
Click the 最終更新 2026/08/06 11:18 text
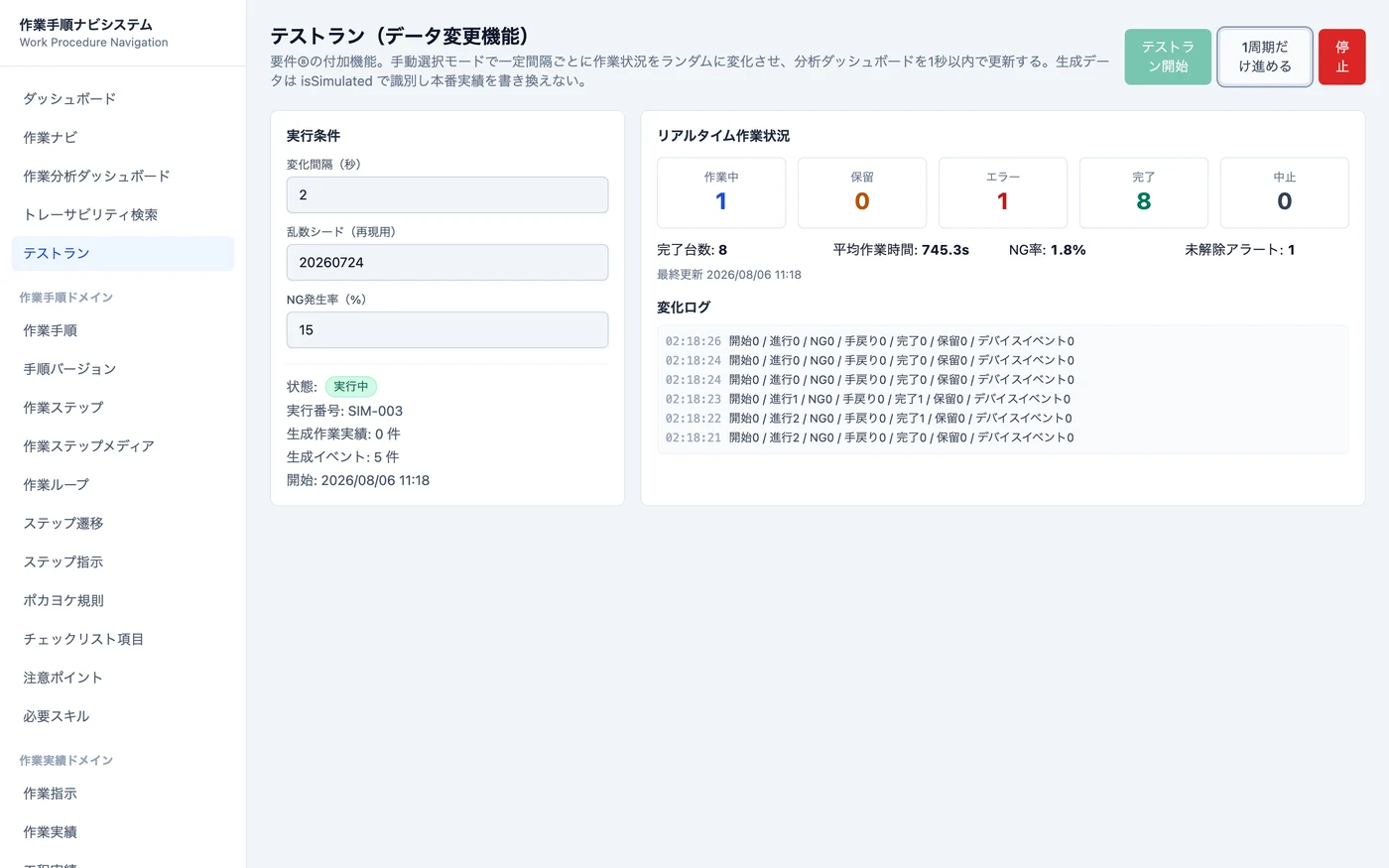coord(729,275)
